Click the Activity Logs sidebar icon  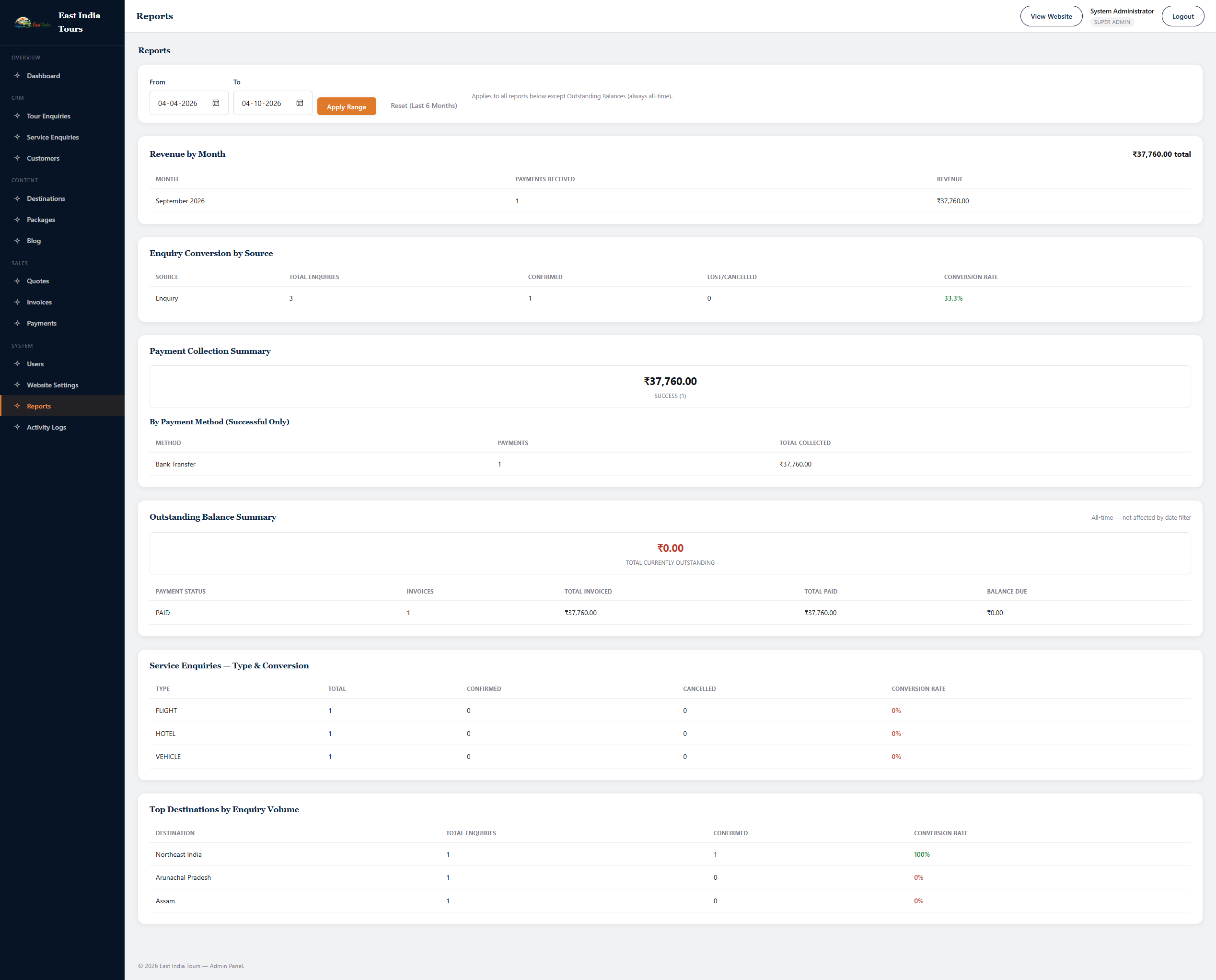point(17,427)
